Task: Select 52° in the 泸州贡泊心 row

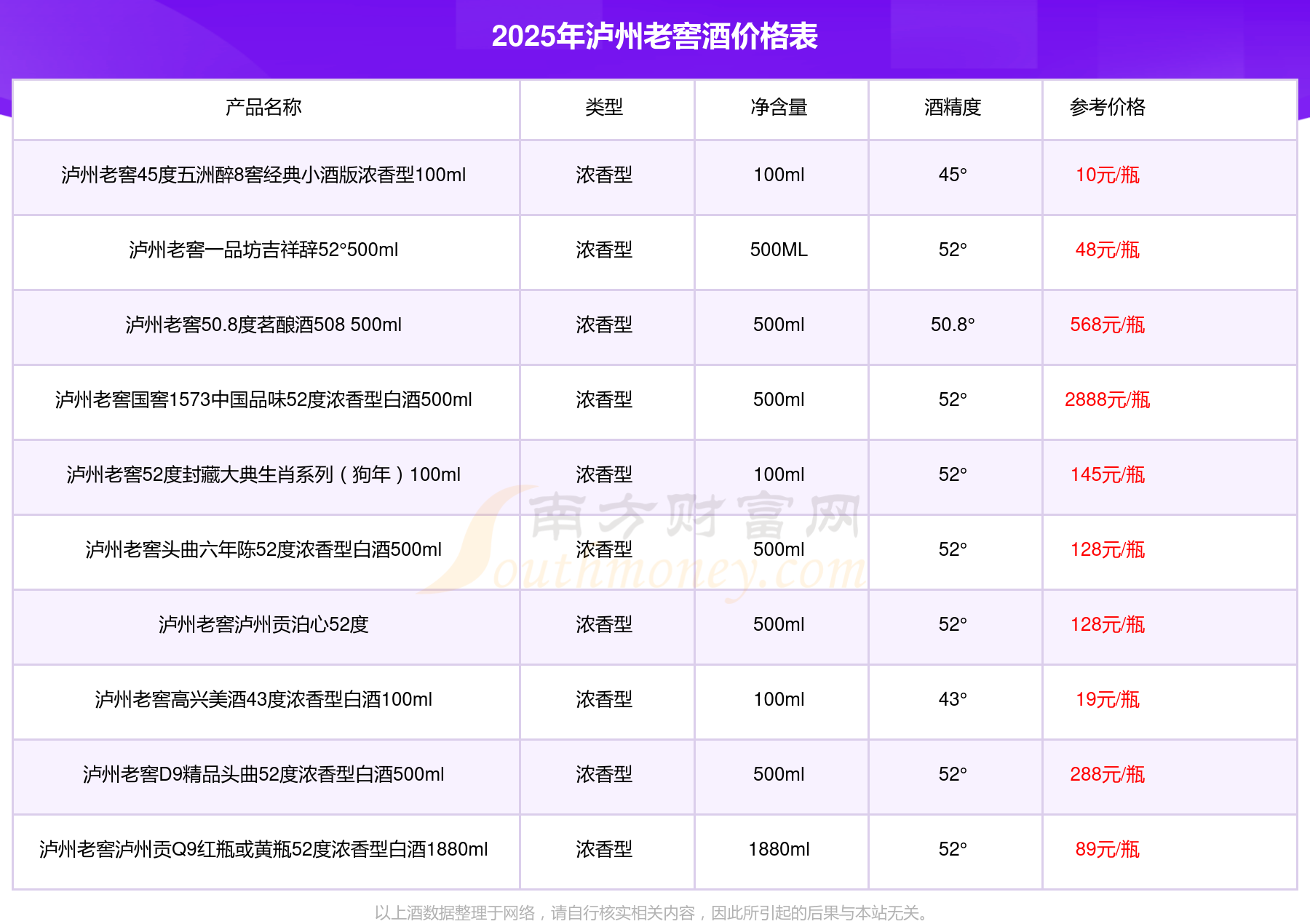Action: [953, 624]
